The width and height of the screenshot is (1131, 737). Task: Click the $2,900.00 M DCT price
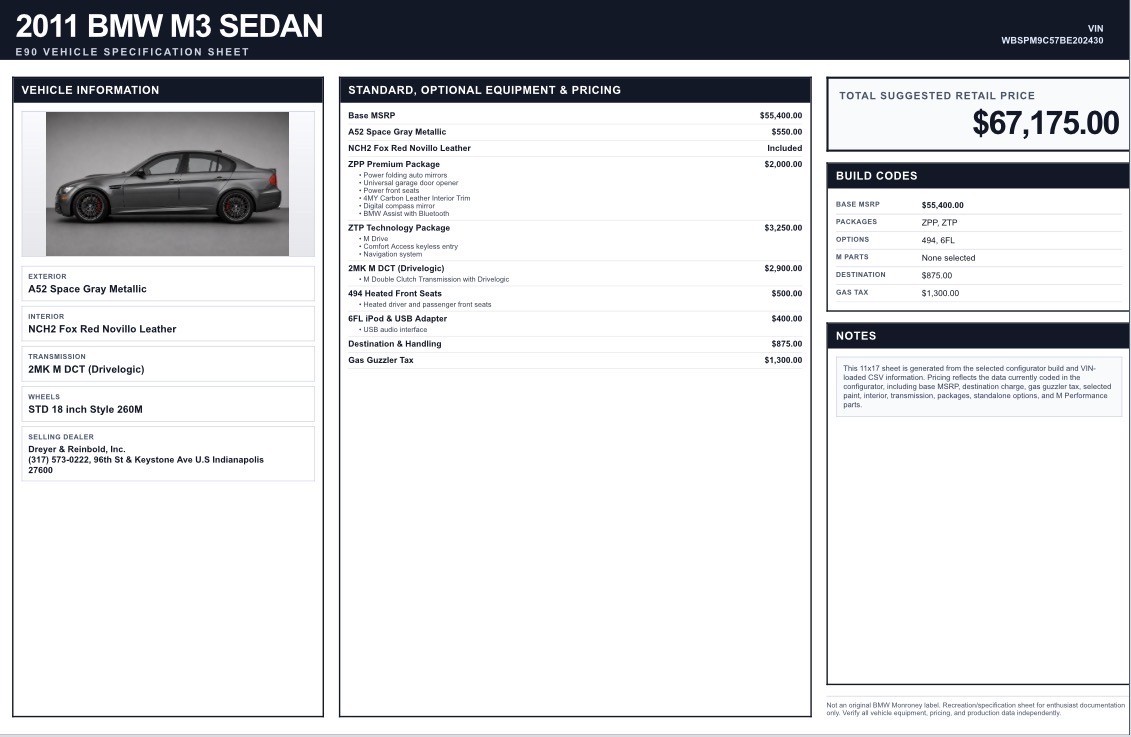[783, 268]
